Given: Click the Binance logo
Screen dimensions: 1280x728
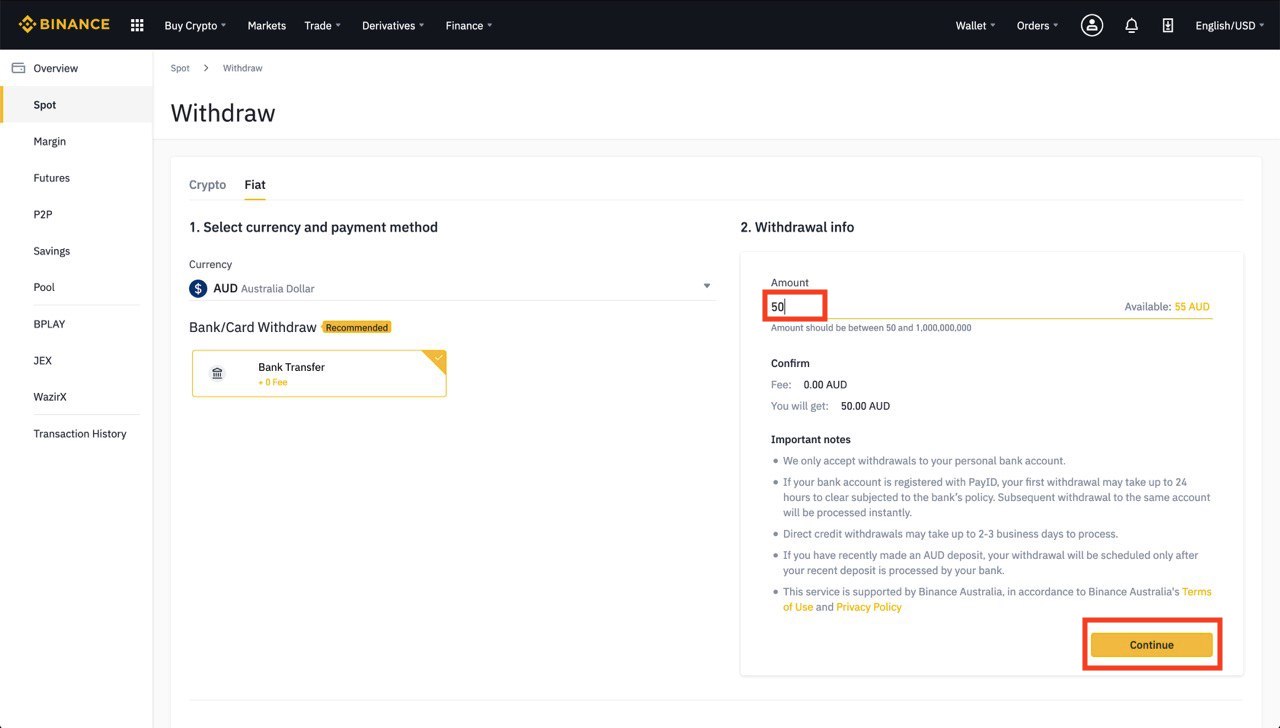Looking at the screenshot, I should 64,25.
